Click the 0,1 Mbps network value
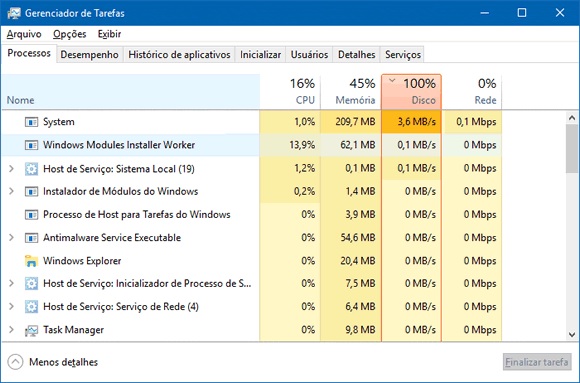 tap(476, 122)
